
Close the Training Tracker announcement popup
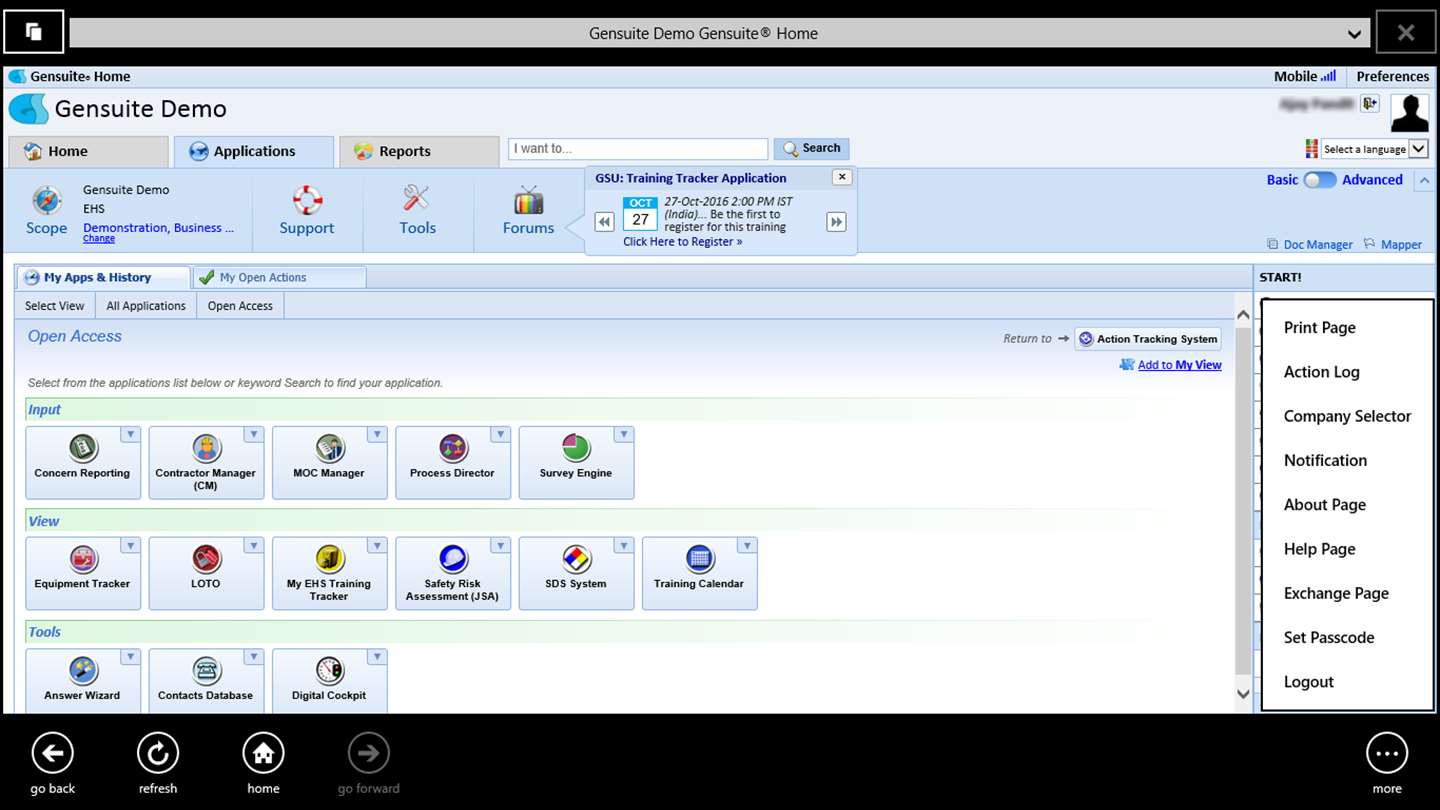(x=842, y=177)
